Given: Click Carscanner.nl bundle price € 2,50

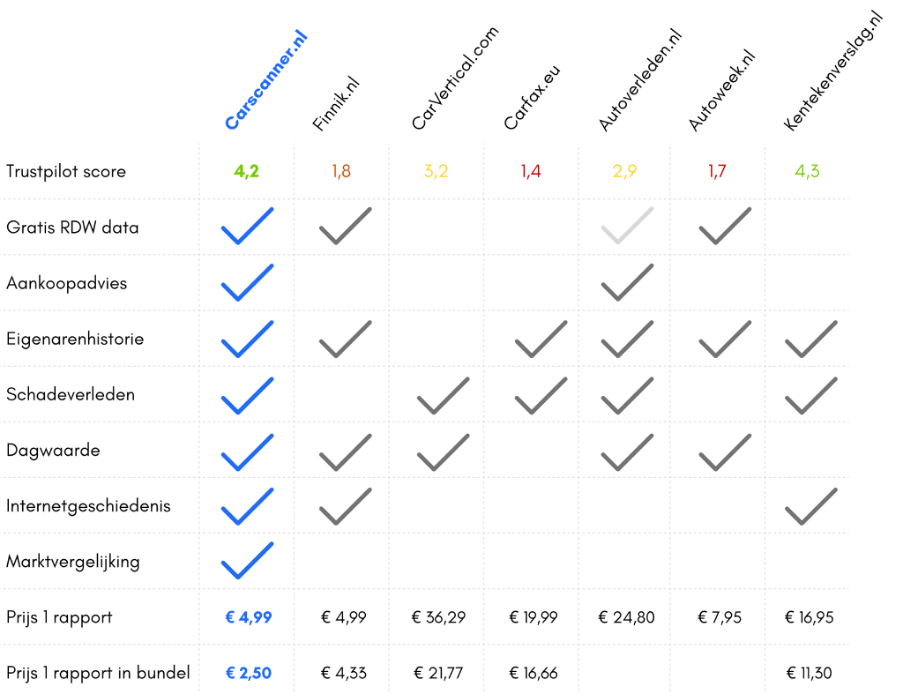Looking at the screenshot, I should click(248, 673).
